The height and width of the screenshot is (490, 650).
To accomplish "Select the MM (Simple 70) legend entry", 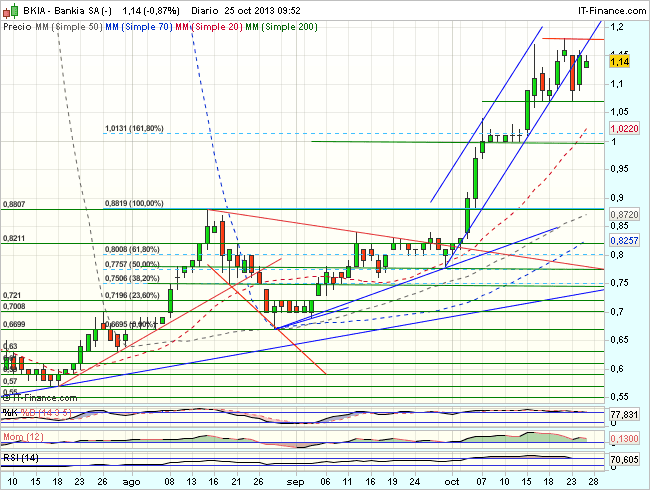I will click(x=139, y=27).
